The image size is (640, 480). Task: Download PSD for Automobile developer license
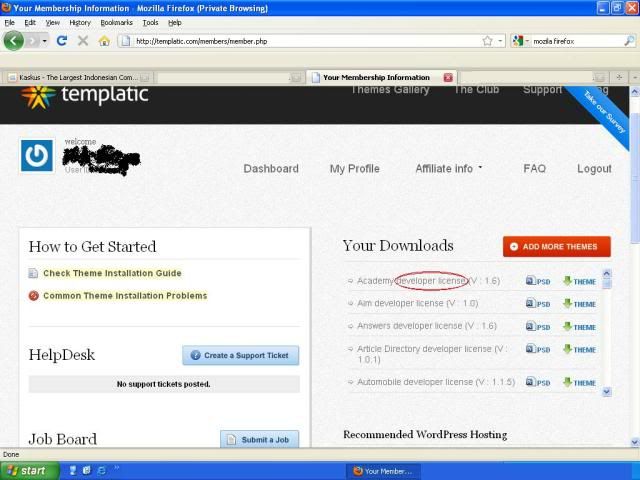click(538, 382)
